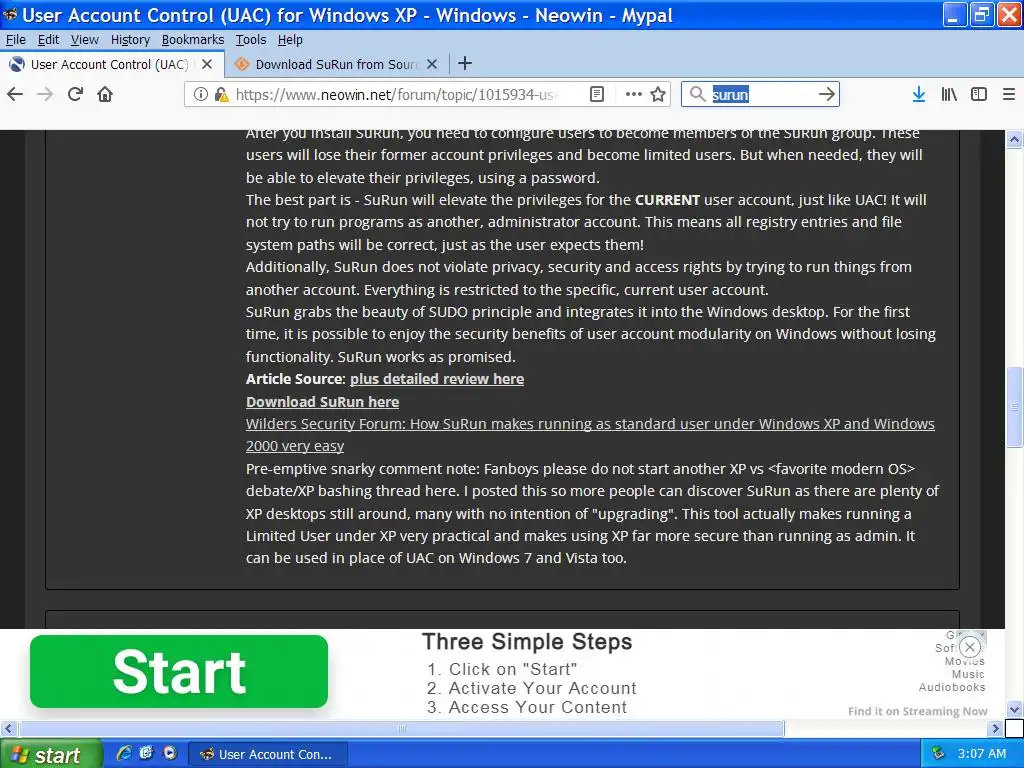Click the Article Source label
This screenshot has width=1024, height=768.
click(295, 379)
